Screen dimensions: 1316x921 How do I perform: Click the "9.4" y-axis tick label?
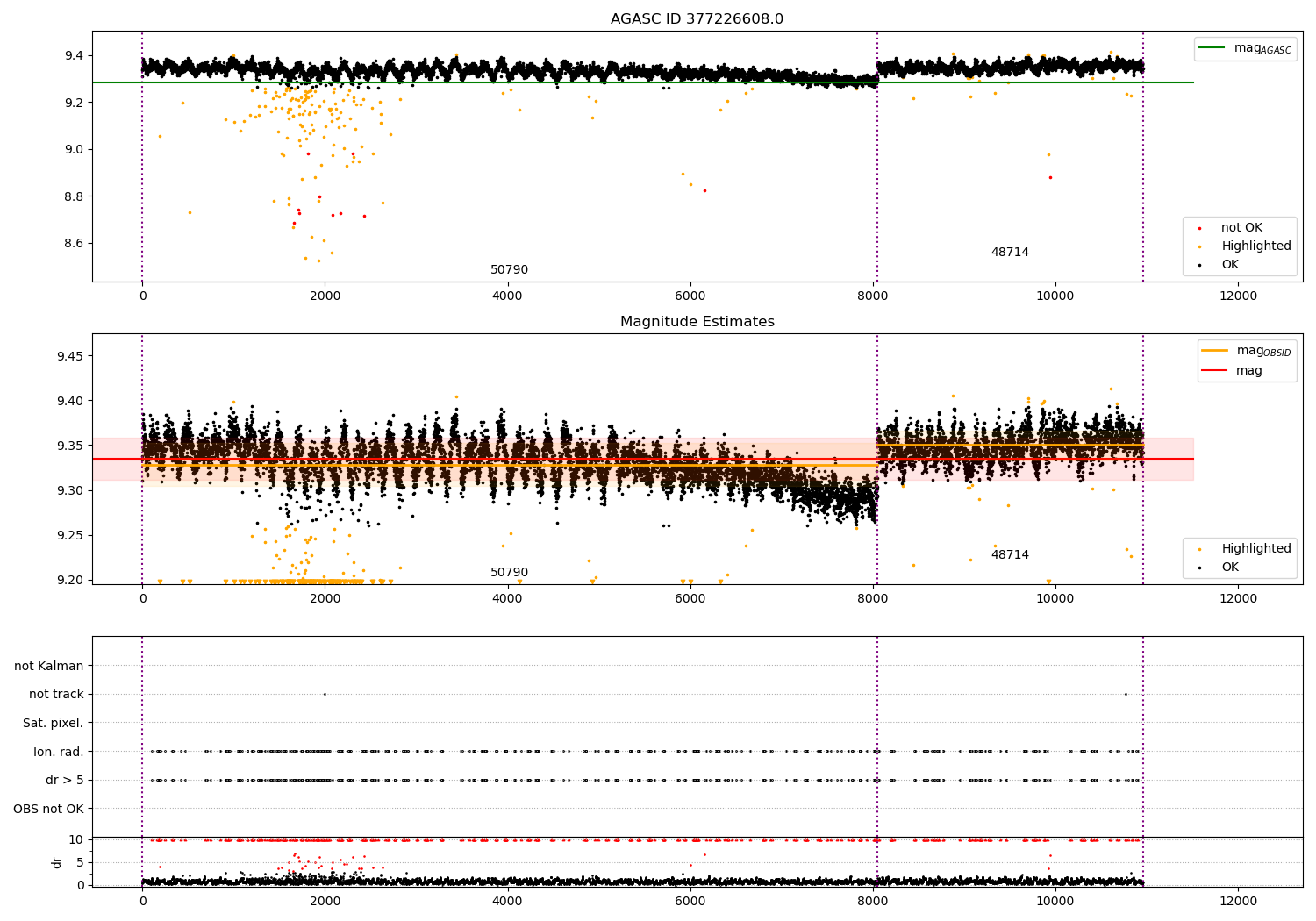(73, 56)
